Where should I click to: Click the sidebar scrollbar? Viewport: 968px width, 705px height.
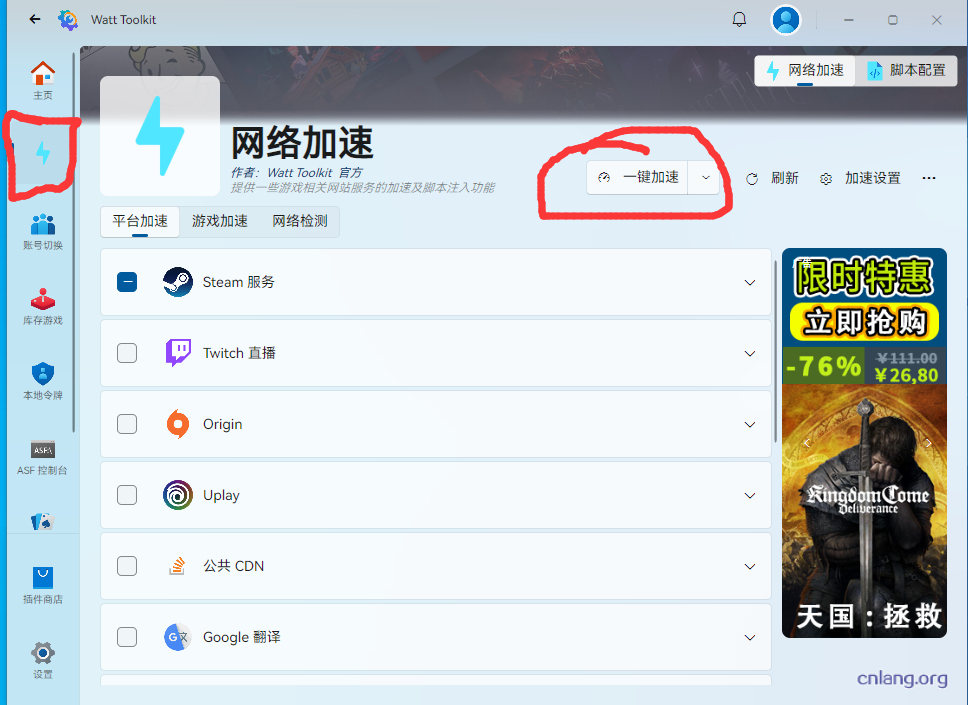(x=73, y=243)
